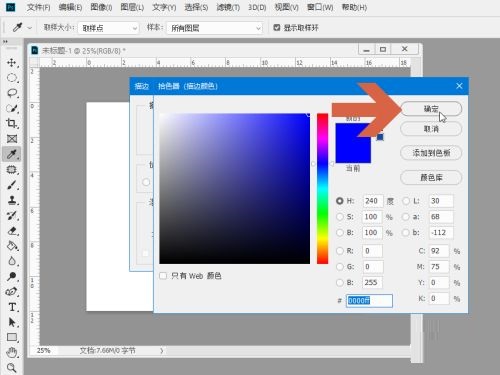The image size is (500, 375).
Task: Select the Healing Brush tool
Action: pyautogui.click(x=12, y=170)
